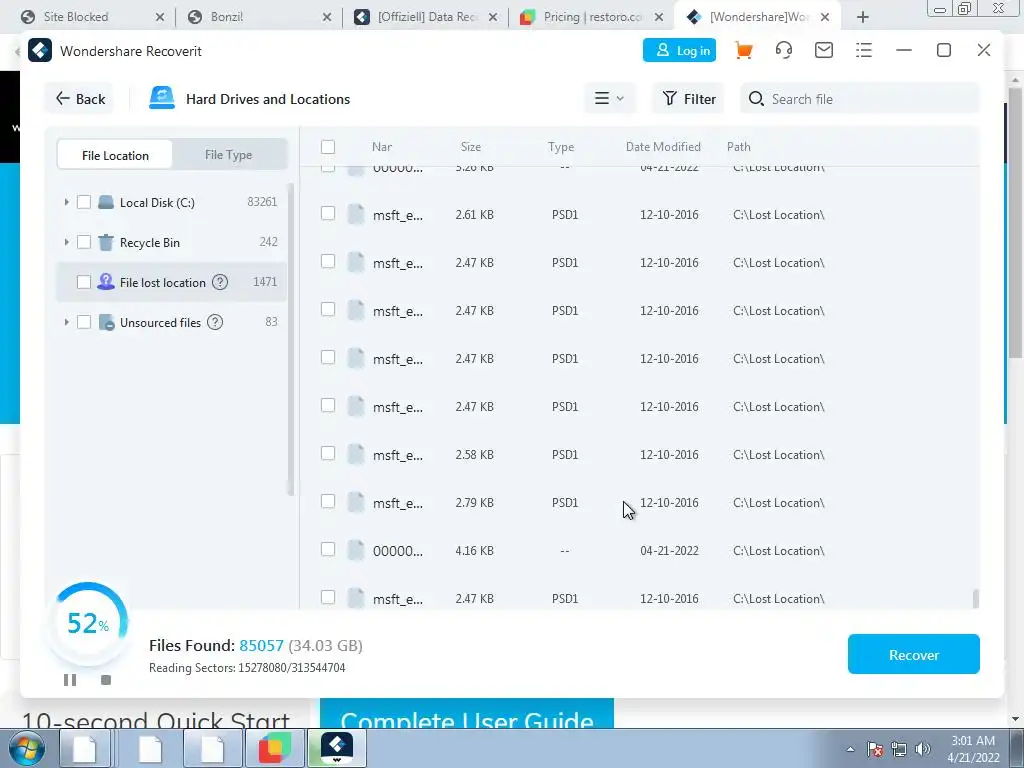Open the Recoverit menu list icon
This screenshot has width=1024, height=768.
coord(863,50)
